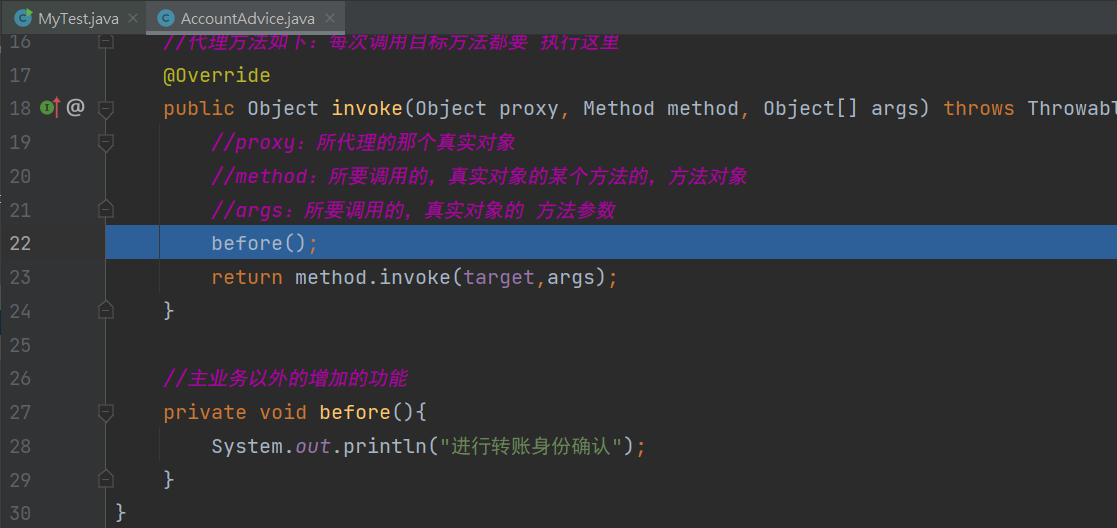The image size is (1117, 528).
Task: Click the @Override annotation text
Action: [x=217, y=75]
